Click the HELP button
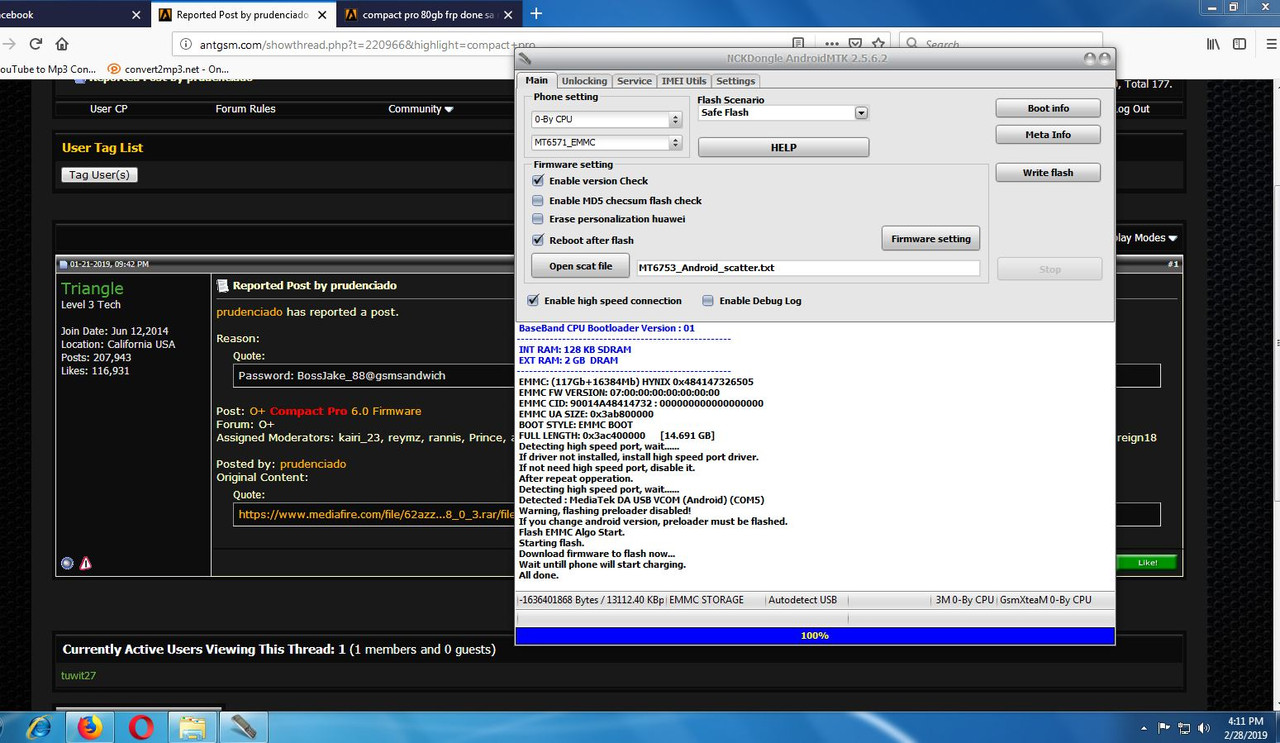Screen dimensions: 1280x743 [x=783, y=147]
